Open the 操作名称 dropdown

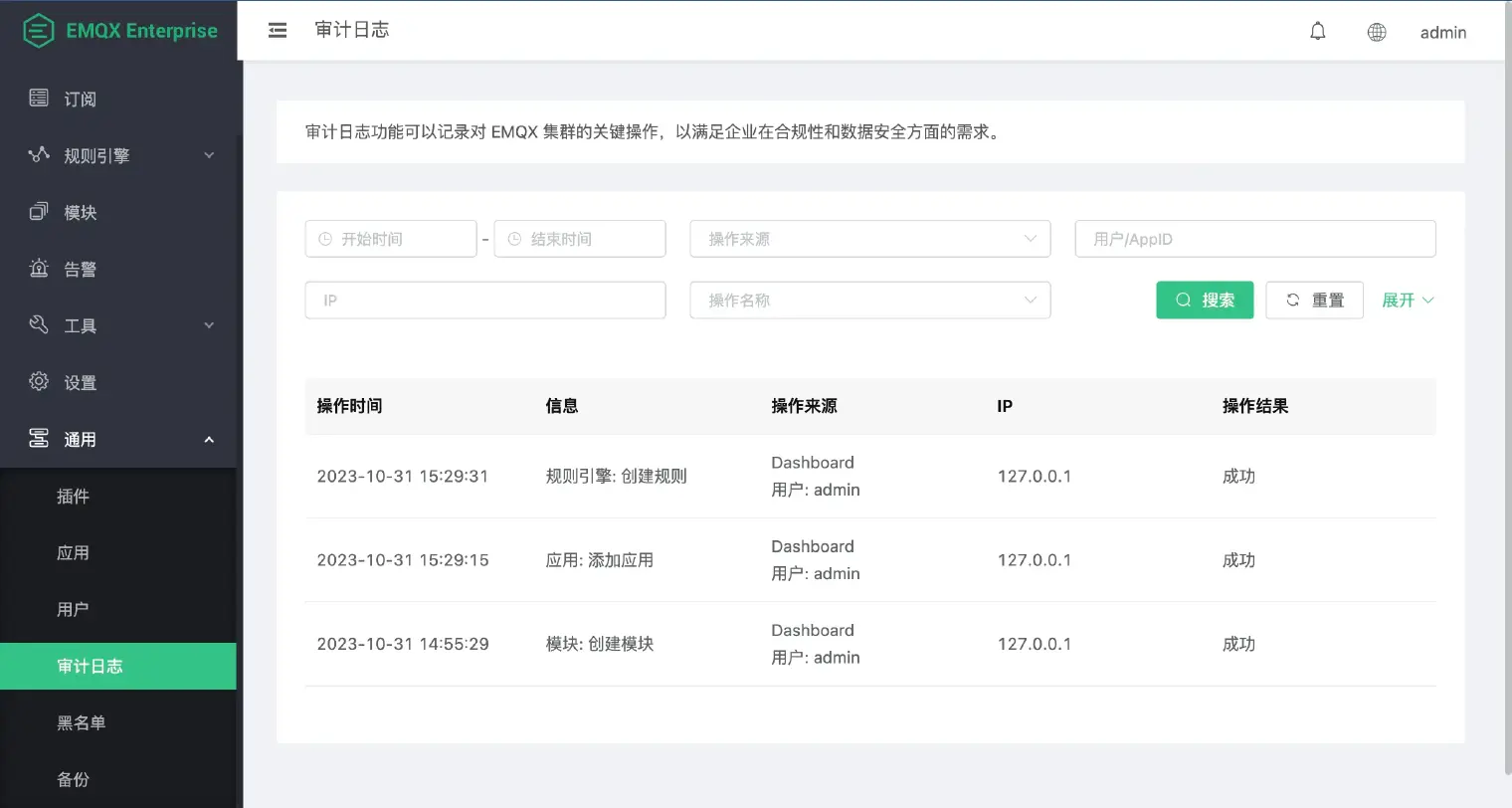[x=870, y=301]
